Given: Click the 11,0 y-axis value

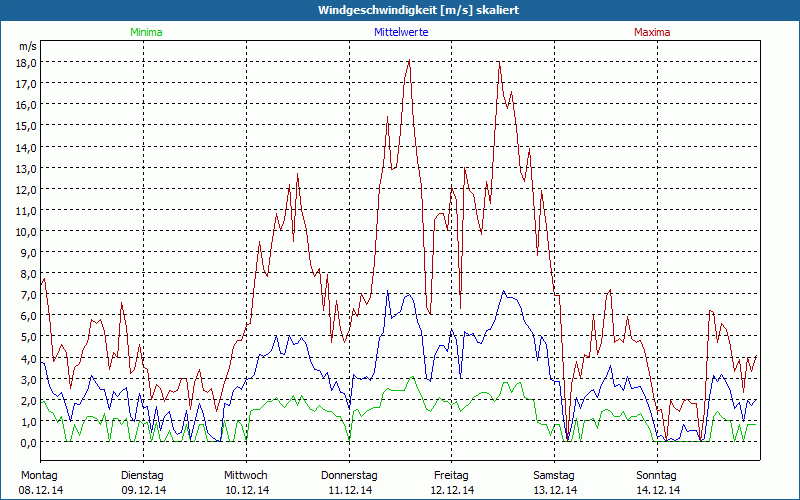Looking at the screenshot, I should tap(28, 211).
